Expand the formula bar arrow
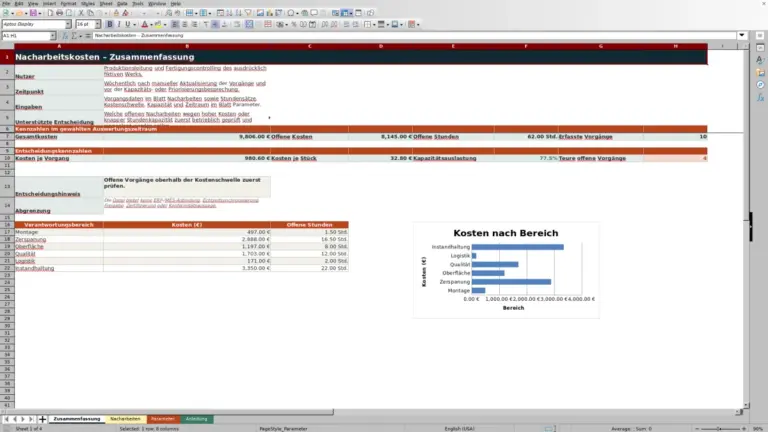 pos(742,35)
